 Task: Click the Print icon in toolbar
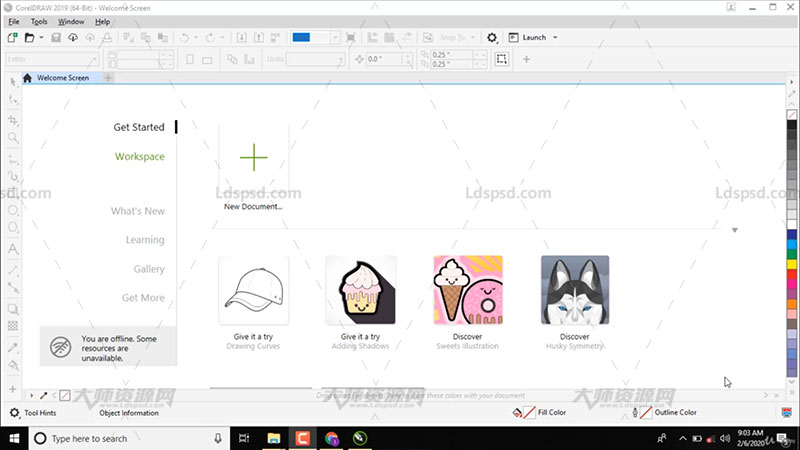click(107, 37)
